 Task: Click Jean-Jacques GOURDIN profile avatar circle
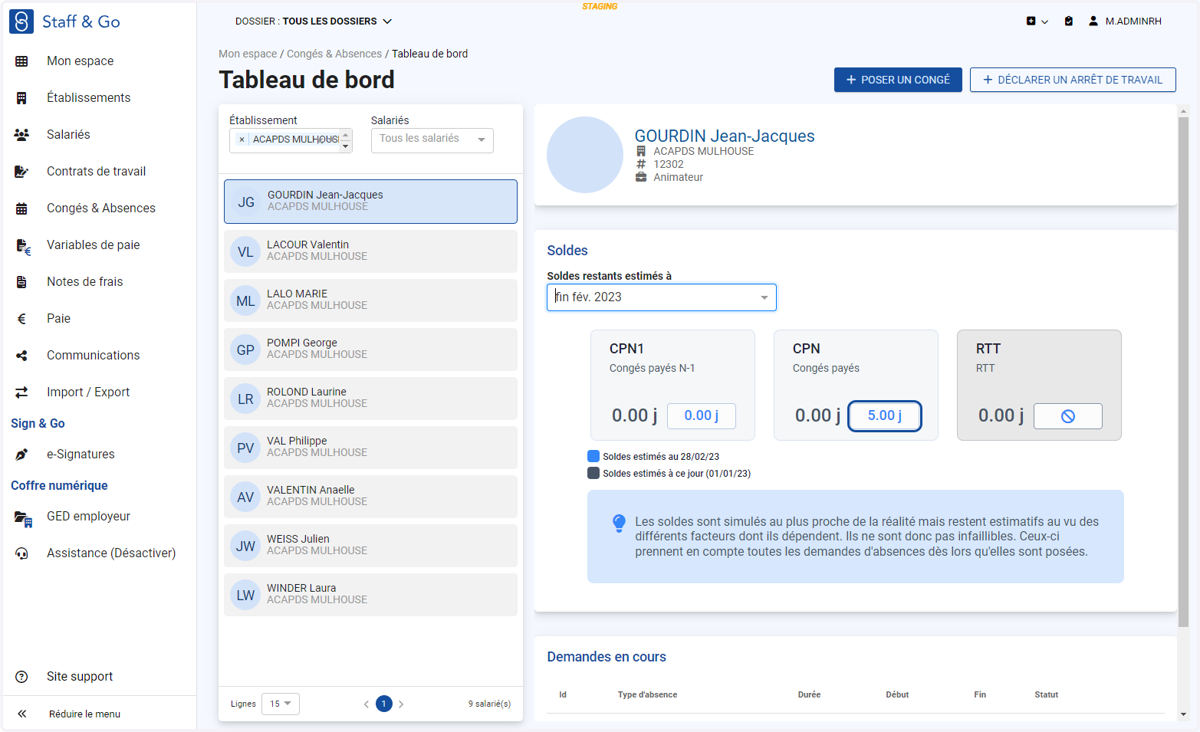point(585,155)
